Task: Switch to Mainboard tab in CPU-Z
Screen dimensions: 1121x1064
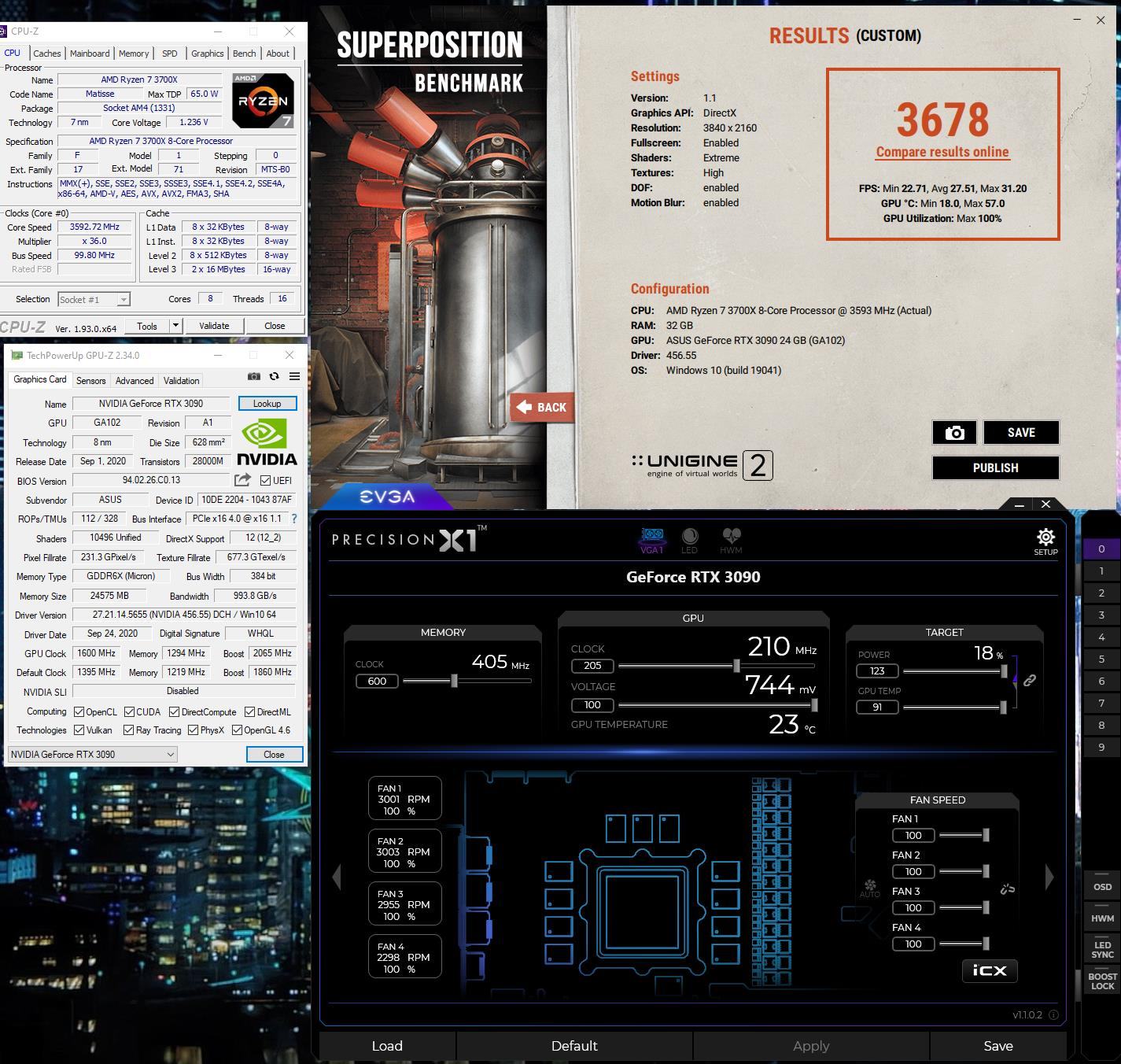Action: point(90,53)
